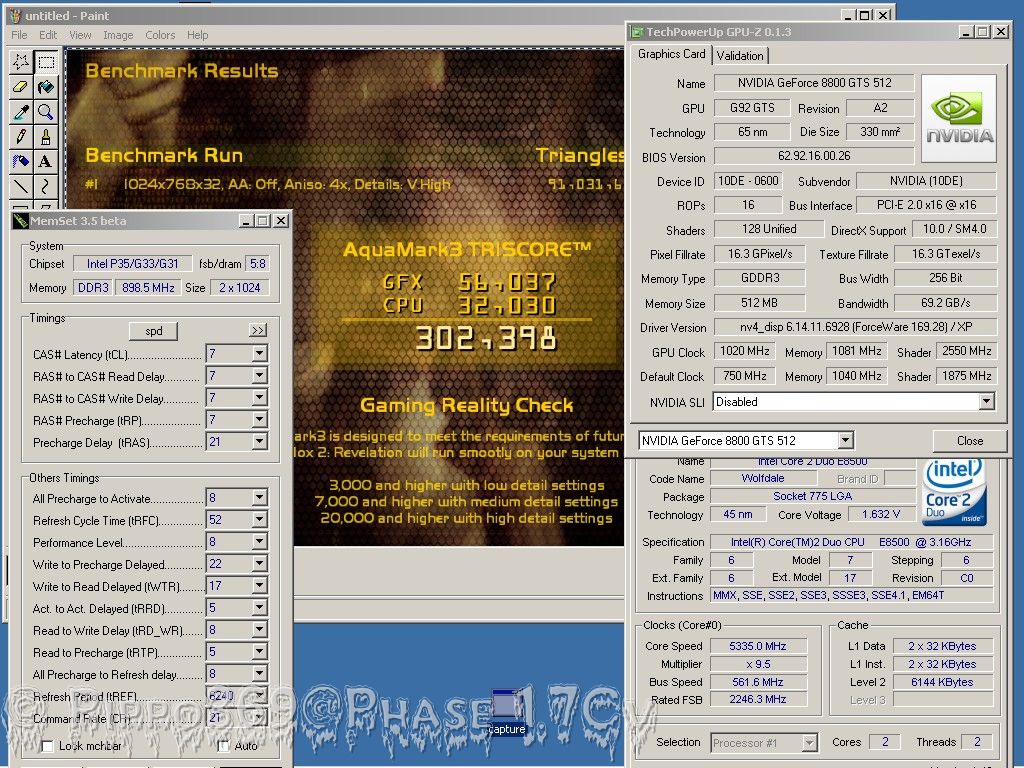Open the Write to Precharge Delayed dropdown
The height and width of the screenshot is (768, 1024).
(259, 564)
